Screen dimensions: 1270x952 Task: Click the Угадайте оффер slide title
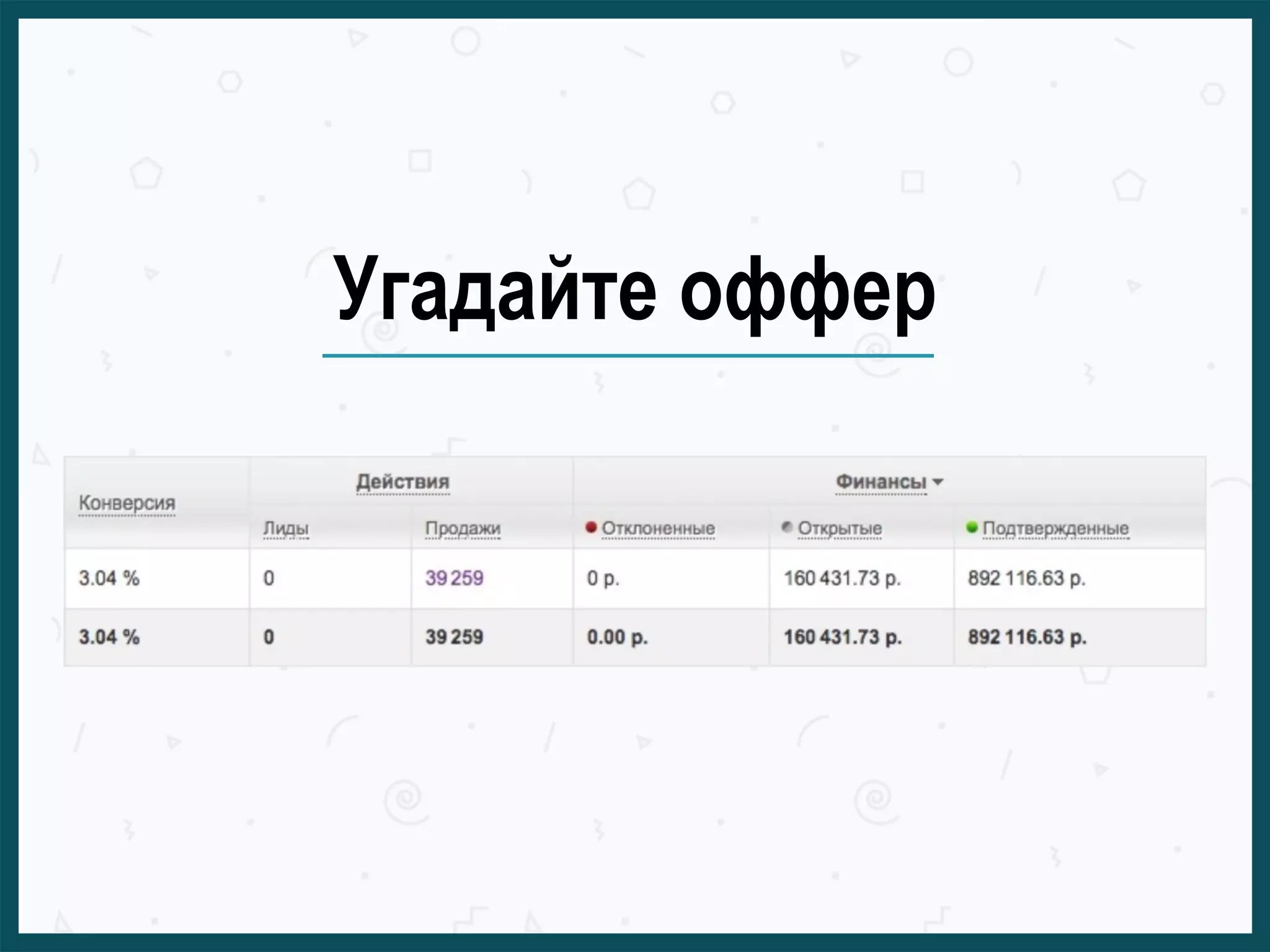pos(634,291)
